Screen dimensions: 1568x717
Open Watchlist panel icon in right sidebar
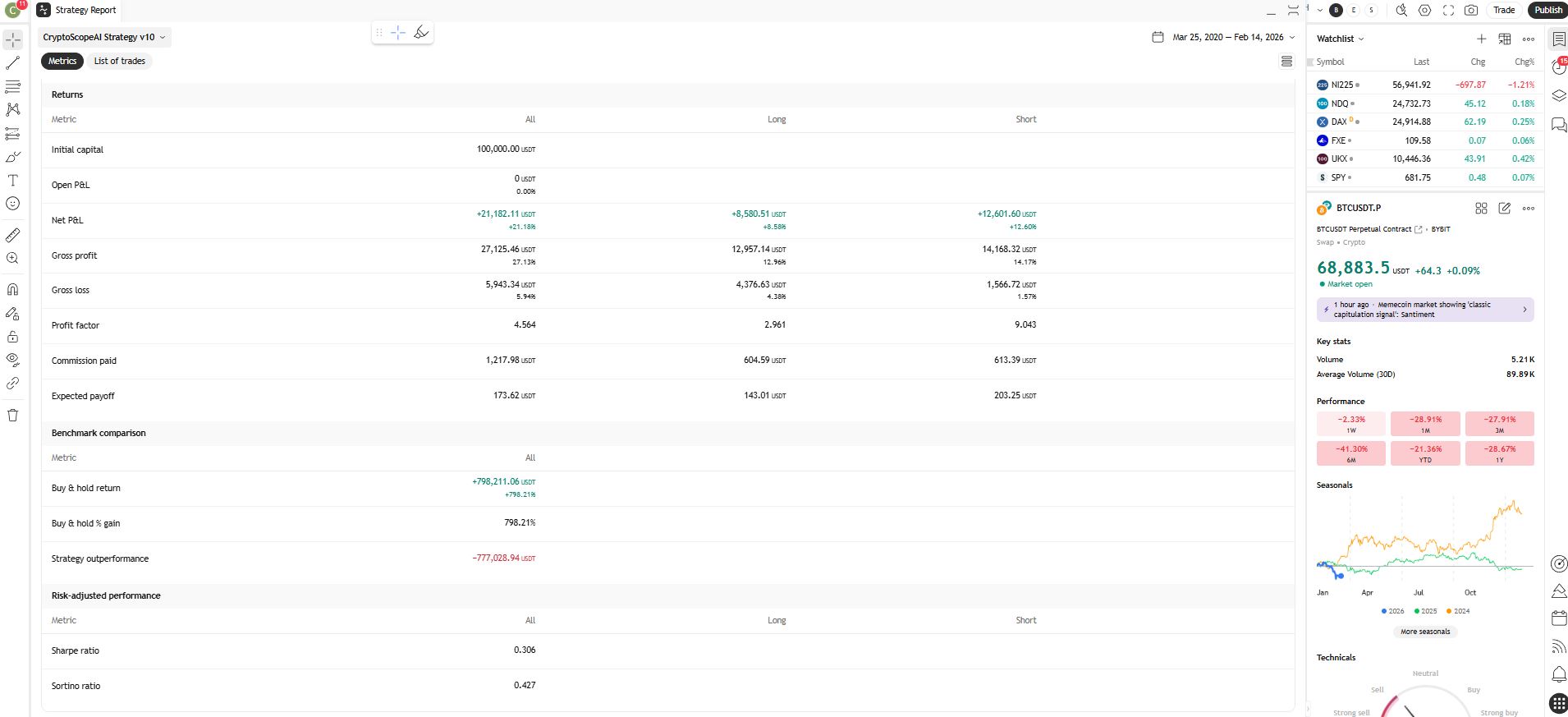(x=1558, y=39)
